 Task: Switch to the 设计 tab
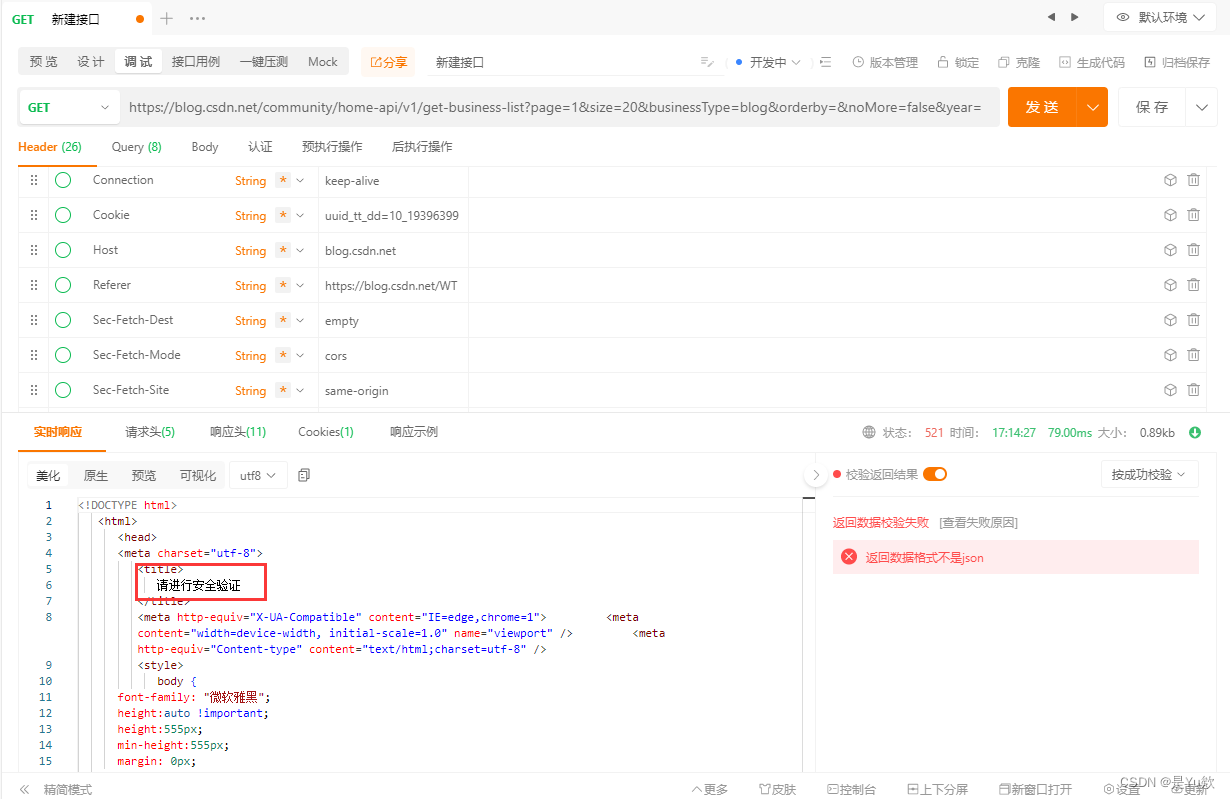coord(91,62)
